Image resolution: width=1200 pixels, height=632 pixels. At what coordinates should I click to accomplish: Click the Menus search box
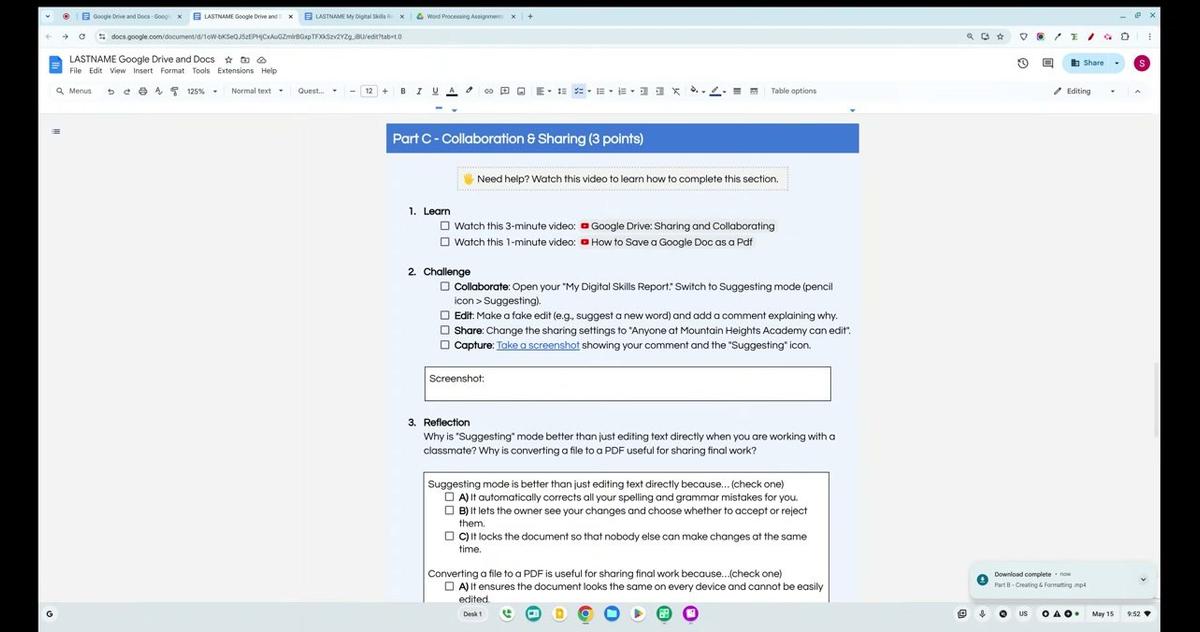[75, 91]
